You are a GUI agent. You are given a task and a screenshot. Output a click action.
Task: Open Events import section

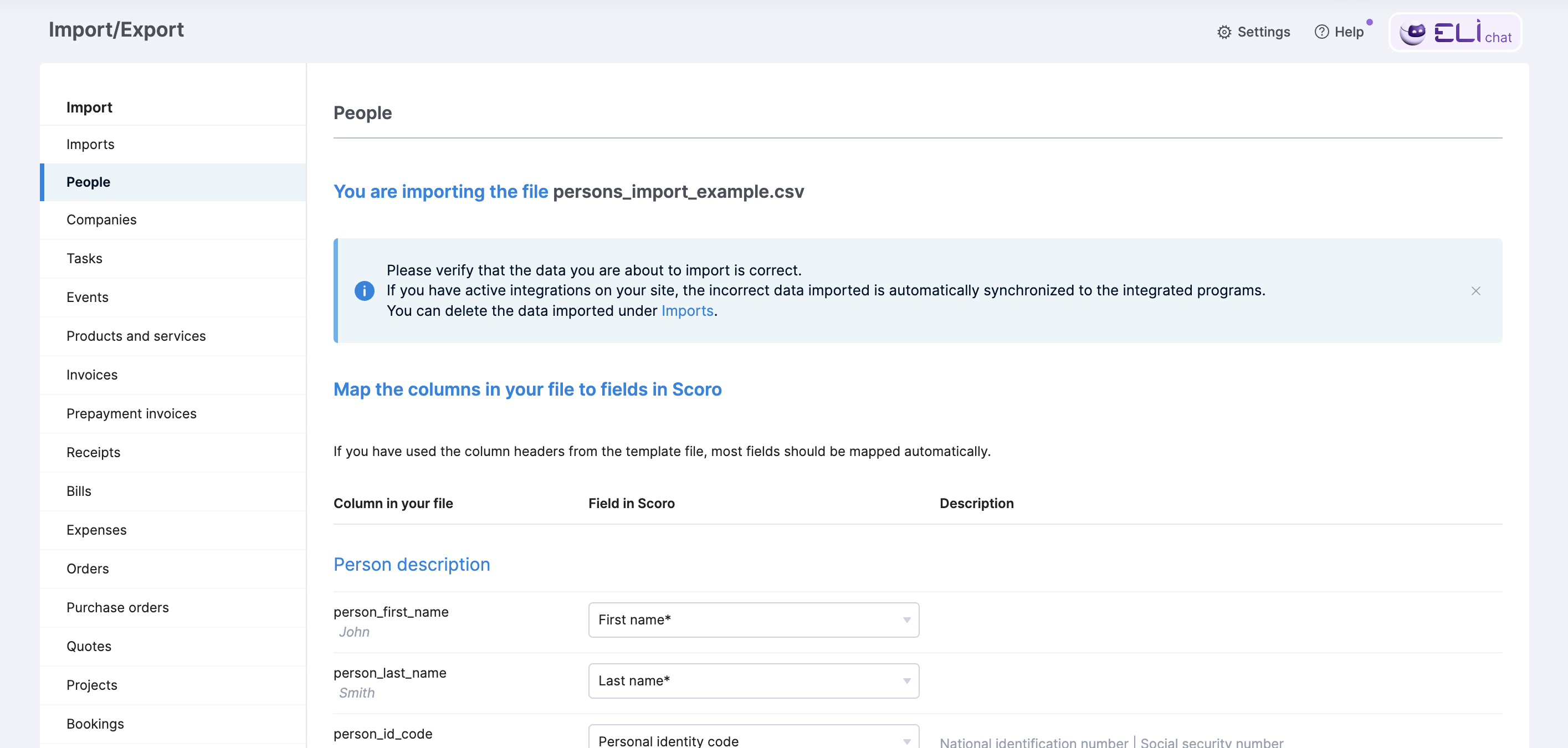(x=173, y=298)
